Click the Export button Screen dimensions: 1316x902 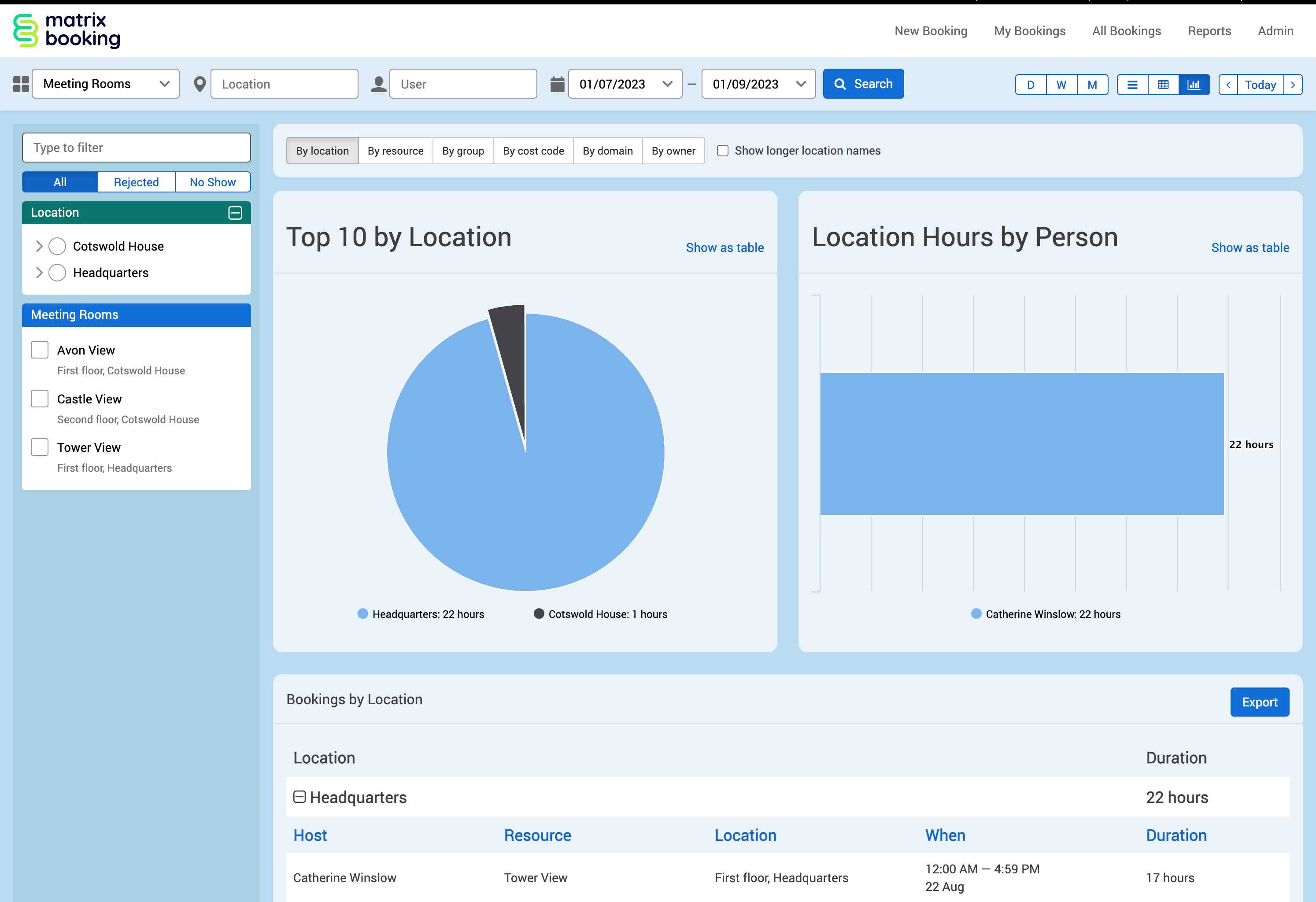click(x=1259, y=702)
